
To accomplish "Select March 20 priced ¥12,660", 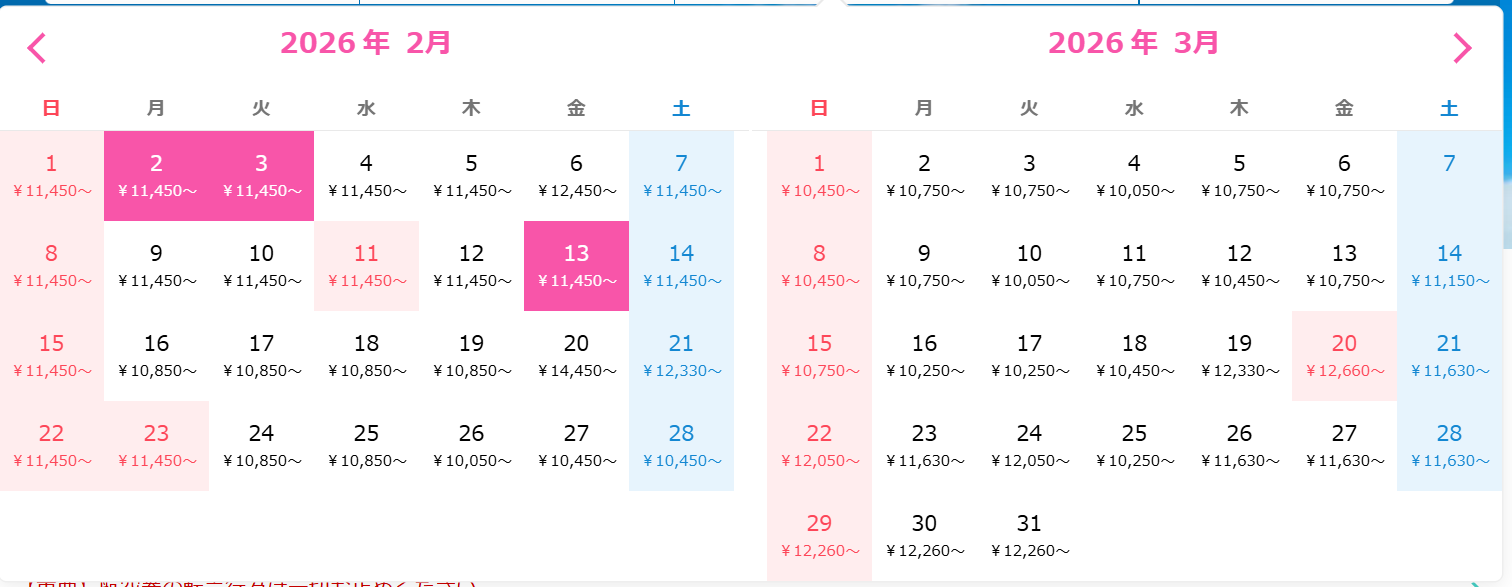I will 1344,355.
